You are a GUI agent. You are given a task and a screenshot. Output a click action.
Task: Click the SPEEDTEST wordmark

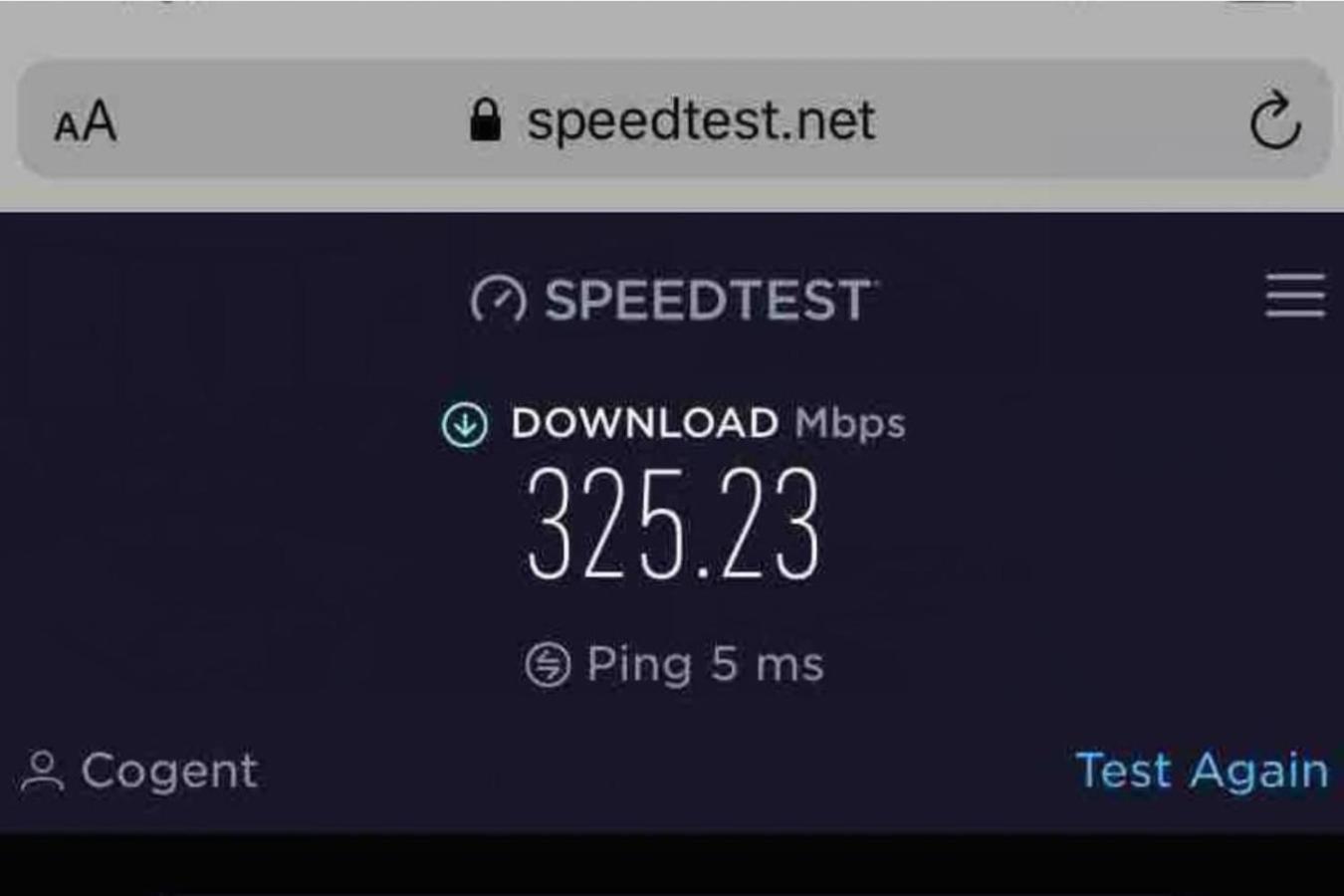(709, 300)
